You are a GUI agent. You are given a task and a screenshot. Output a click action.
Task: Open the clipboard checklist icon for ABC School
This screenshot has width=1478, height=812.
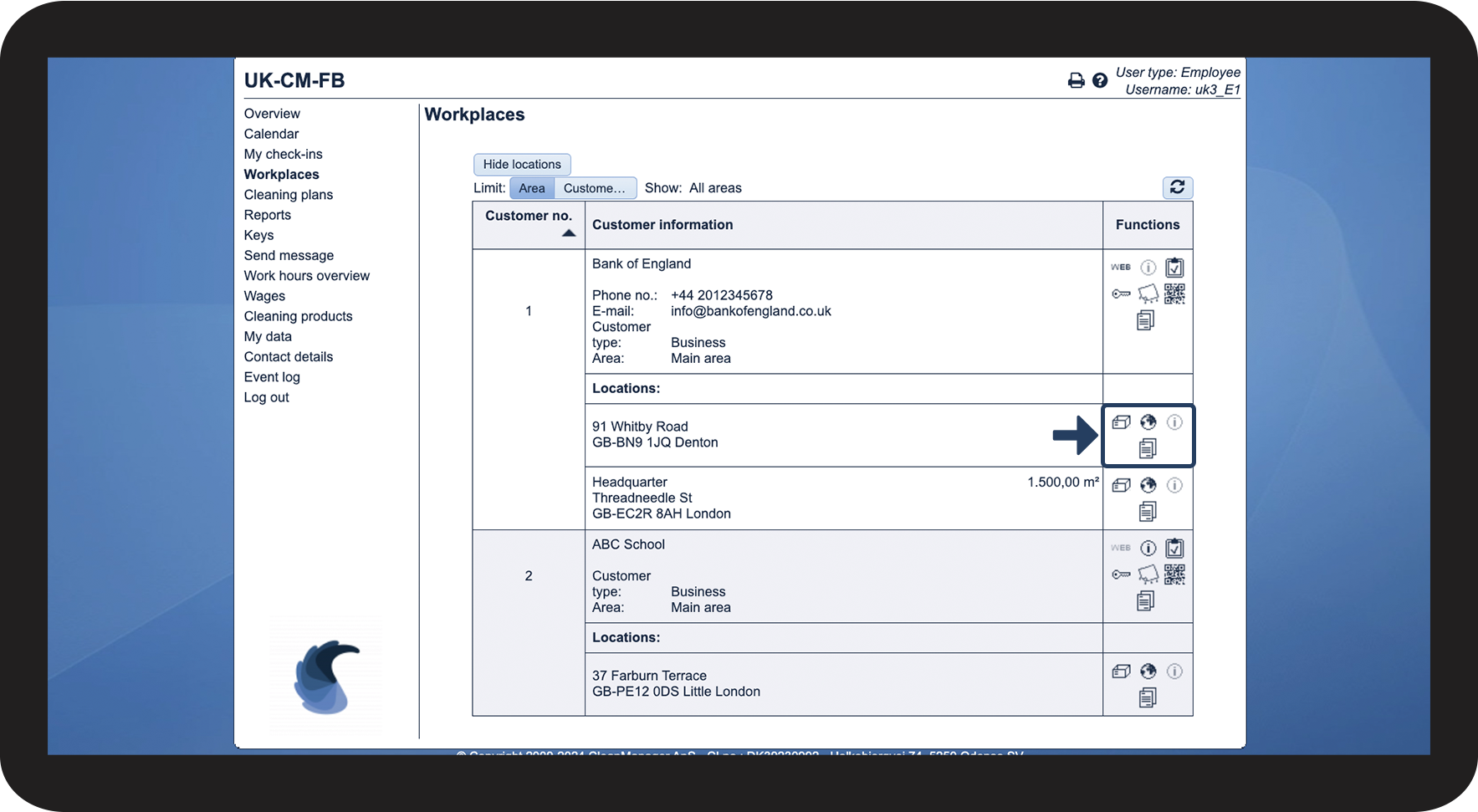click(x=1174, y=548)
